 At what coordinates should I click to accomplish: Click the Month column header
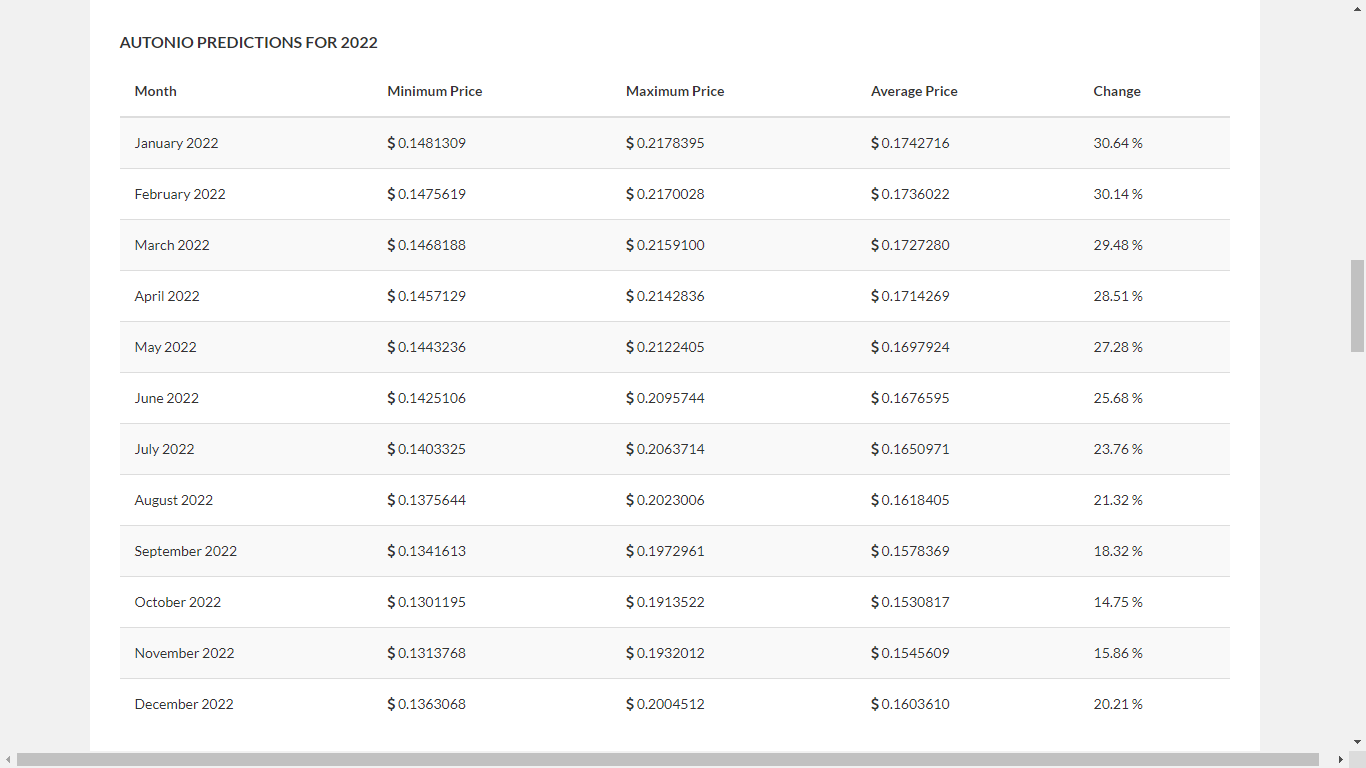point(155,91)
